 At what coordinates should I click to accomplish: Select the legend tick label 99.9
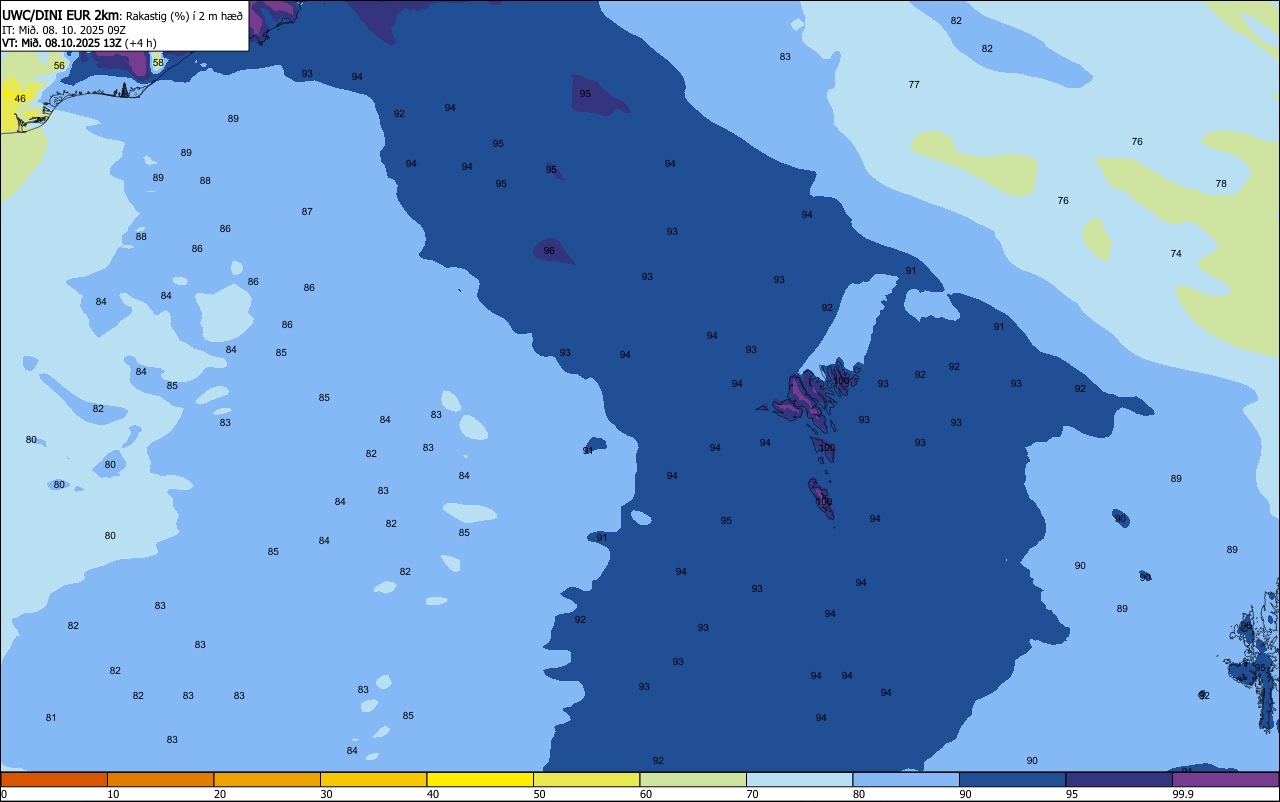[1182, 794]
